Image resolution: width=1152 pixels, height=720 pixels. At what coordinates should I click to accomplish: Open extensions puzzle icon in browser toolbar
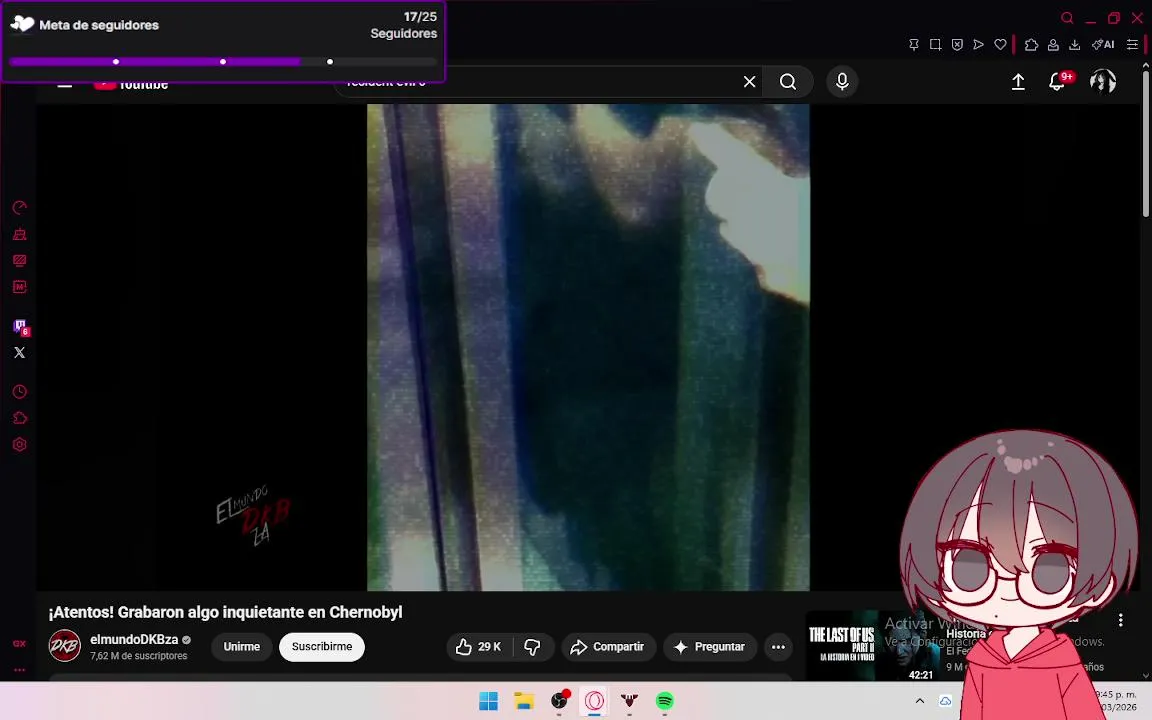[x=1032, y=45]
